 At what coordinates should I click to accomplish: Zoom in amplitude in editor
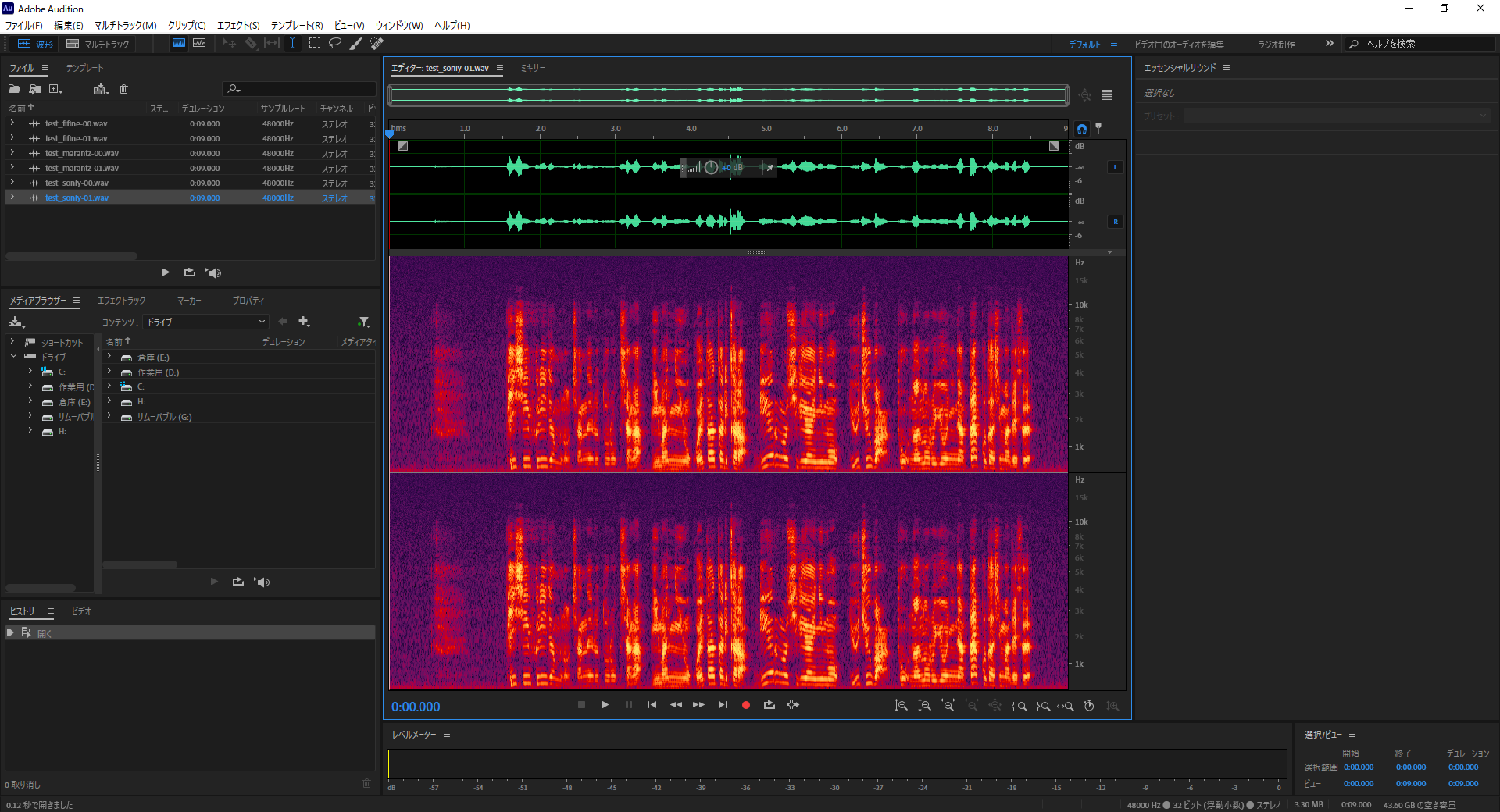pyautogui.click(x=902, y=706)
